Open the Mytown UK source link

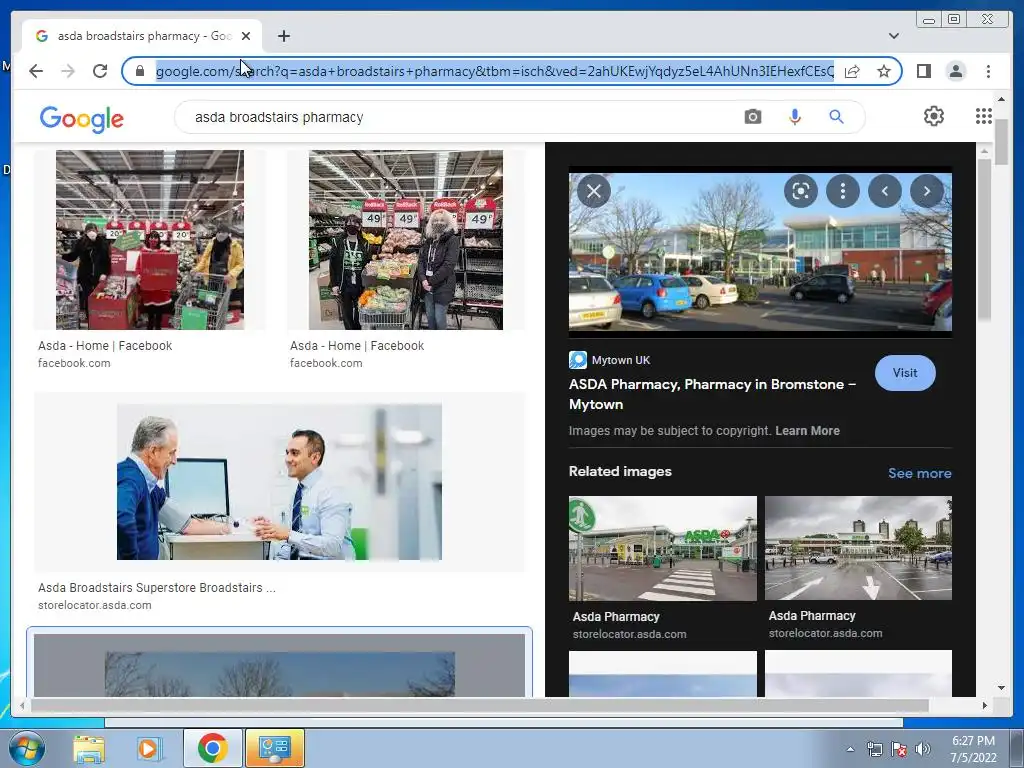click(610, 360)
